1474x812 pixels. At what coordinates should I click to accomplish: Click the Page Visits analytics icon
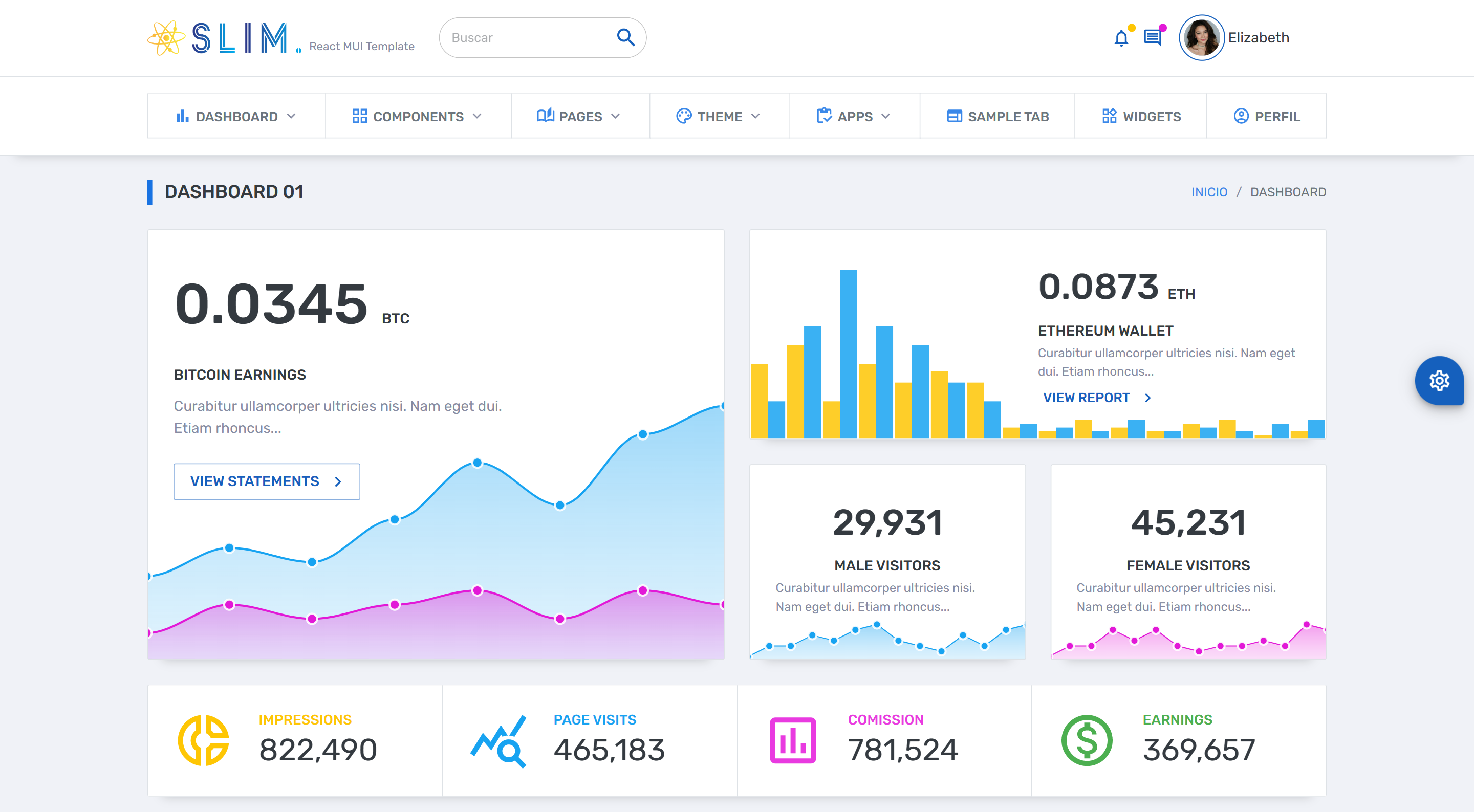tap(498, 741)
